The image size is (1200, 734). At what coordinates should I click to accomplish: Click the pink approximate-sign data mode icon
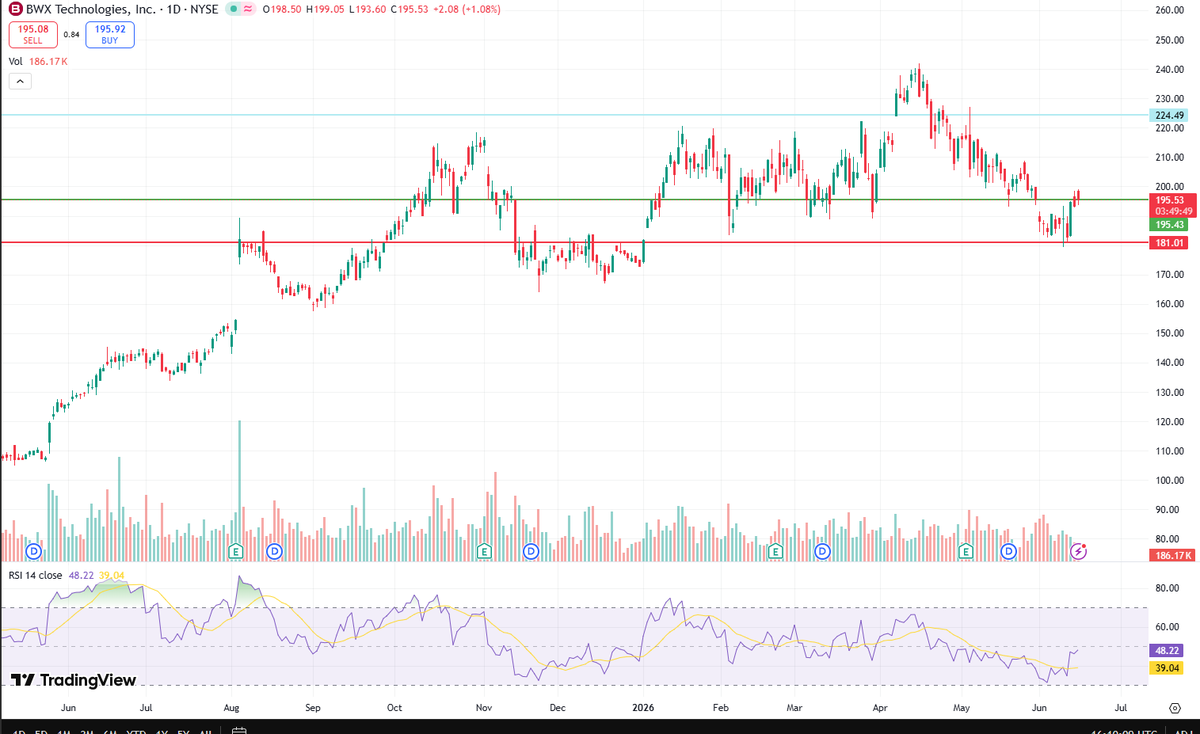click(x=247, y=9)
